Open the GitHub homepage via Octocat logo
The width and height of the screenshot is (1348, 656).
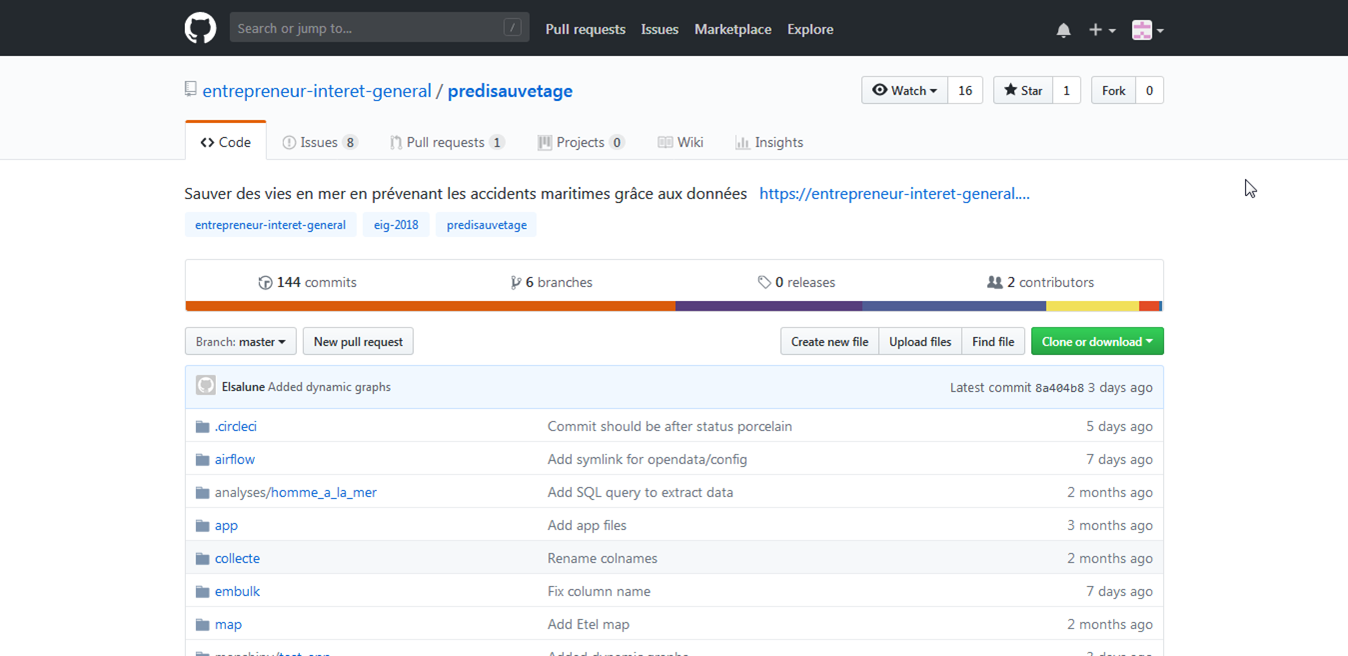[x=200, y=28]
